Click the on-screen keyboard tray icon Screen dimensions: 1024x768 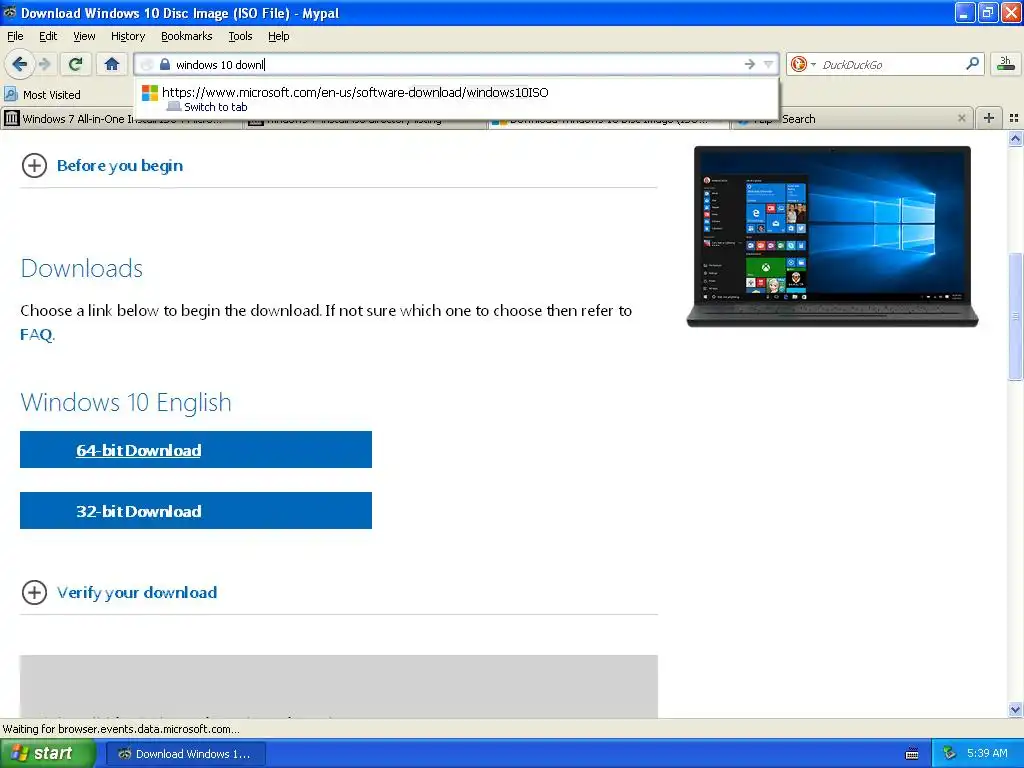tap(912, 754)
